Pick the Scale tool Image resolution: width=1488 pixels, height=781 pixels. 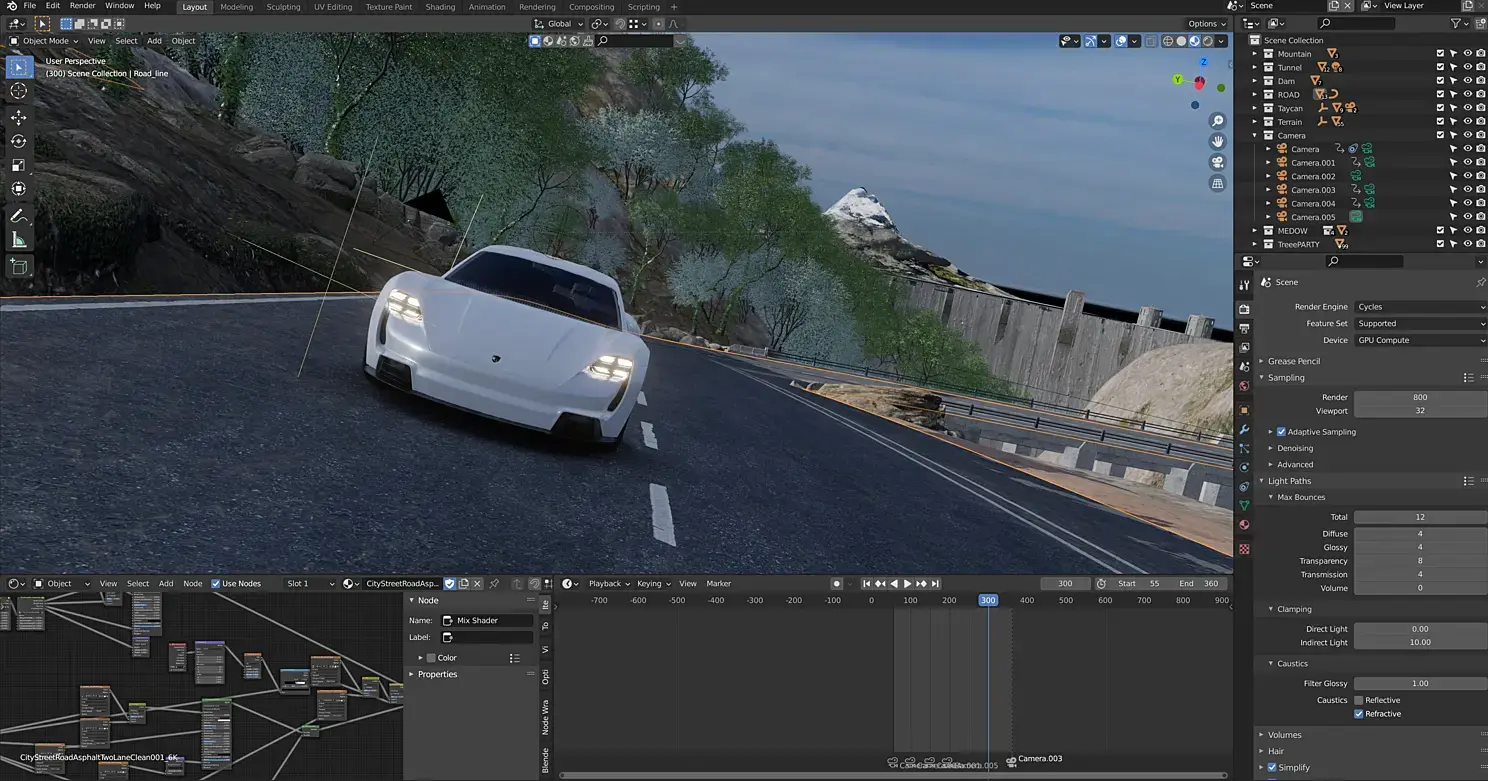[18, 165]
